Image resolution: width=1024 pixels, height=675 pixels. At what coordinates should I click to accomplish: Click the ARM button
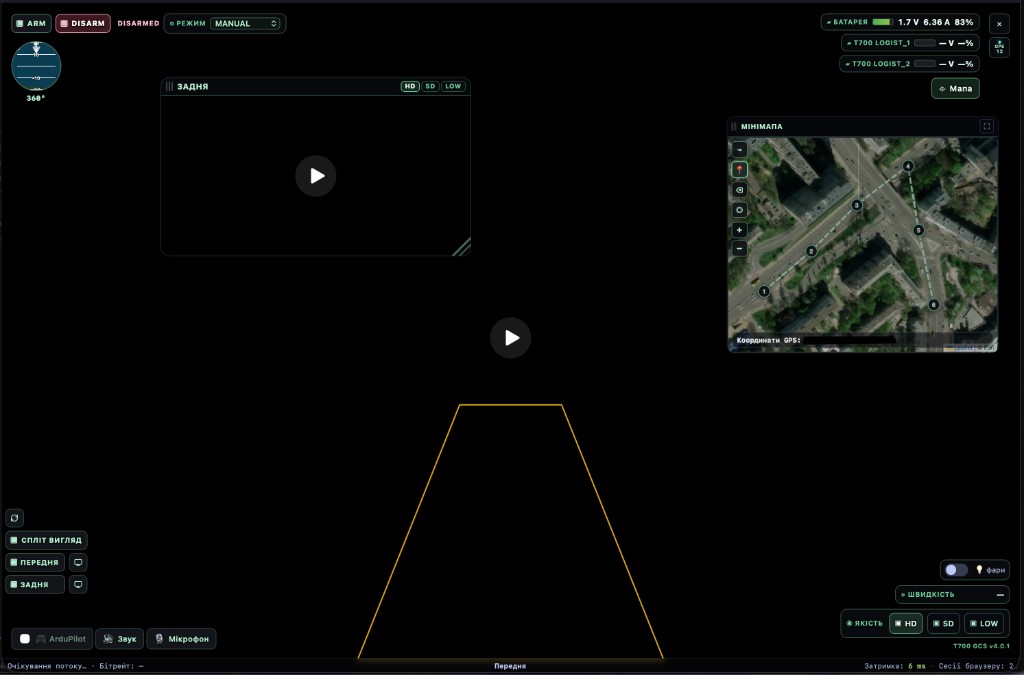(31, 24)
